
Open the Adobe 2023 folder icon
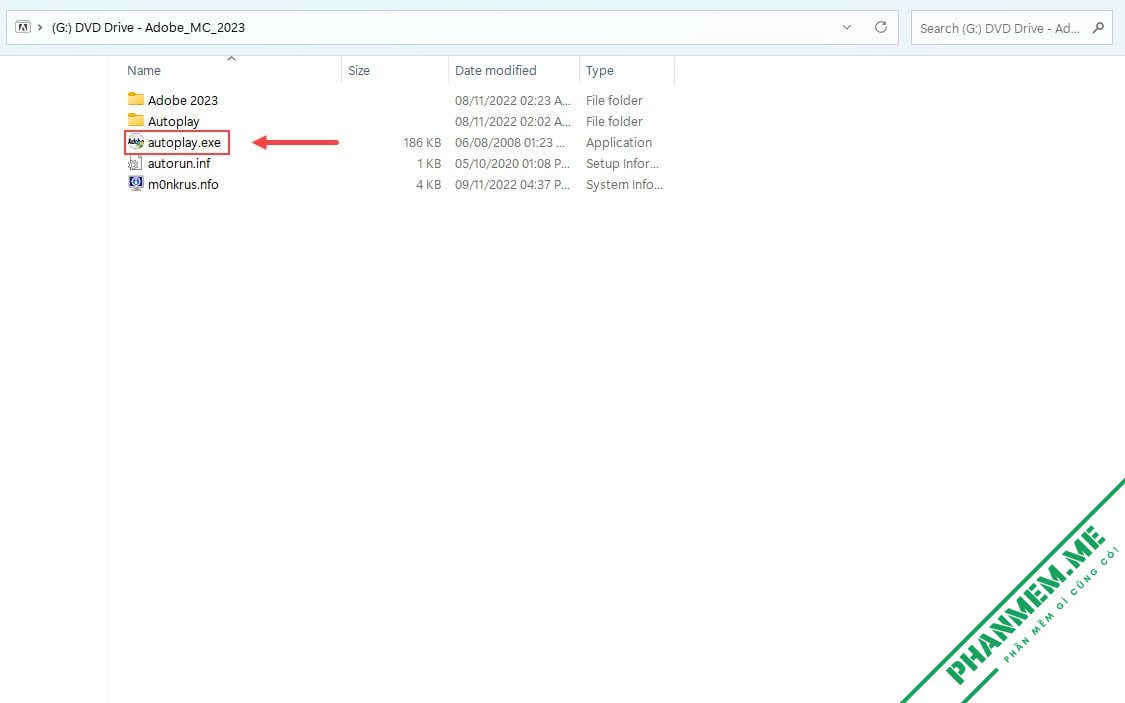point(136,99)
